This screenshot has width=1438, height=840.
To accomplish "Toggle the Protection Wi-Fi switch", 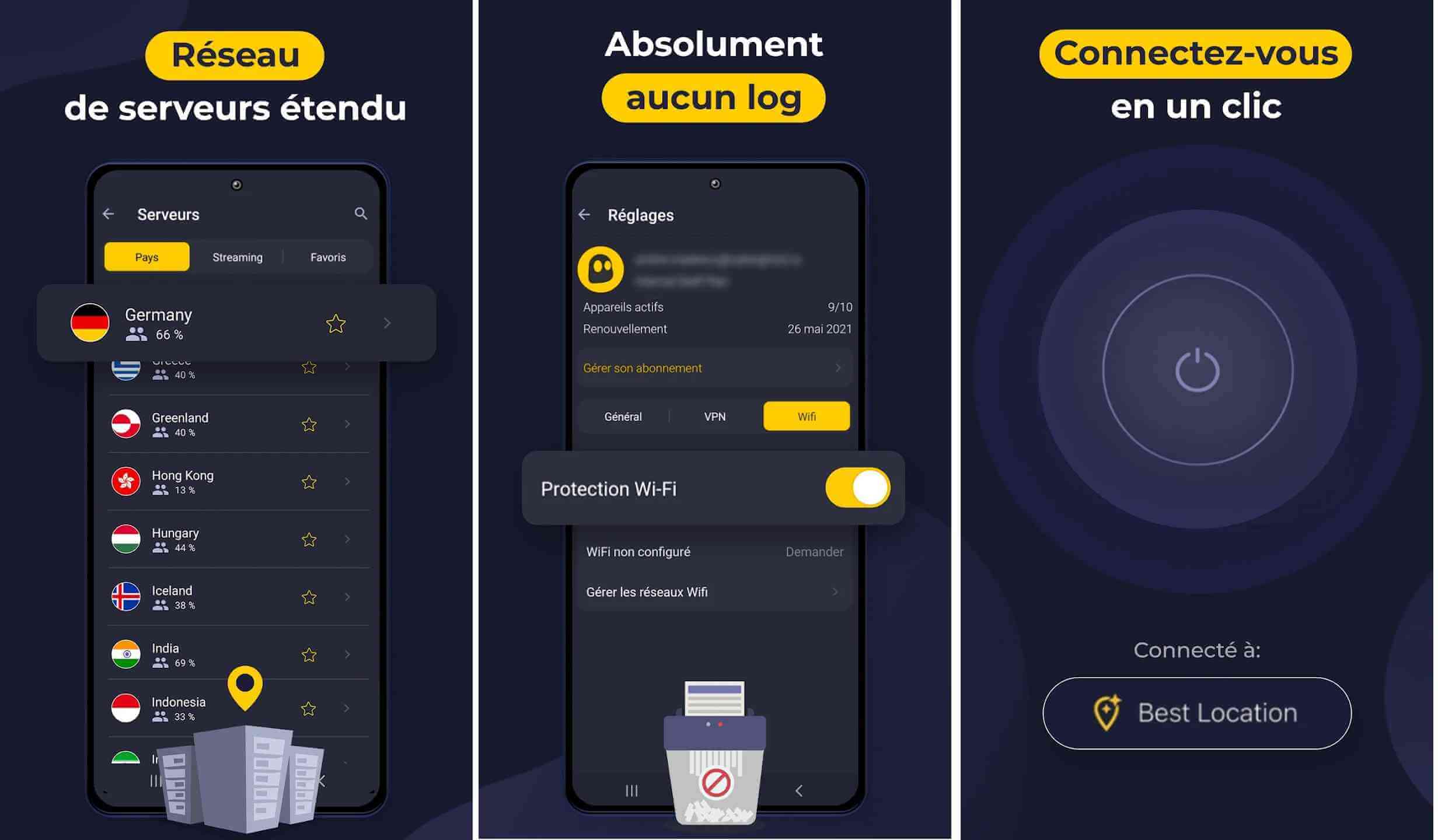I will 857,489.
